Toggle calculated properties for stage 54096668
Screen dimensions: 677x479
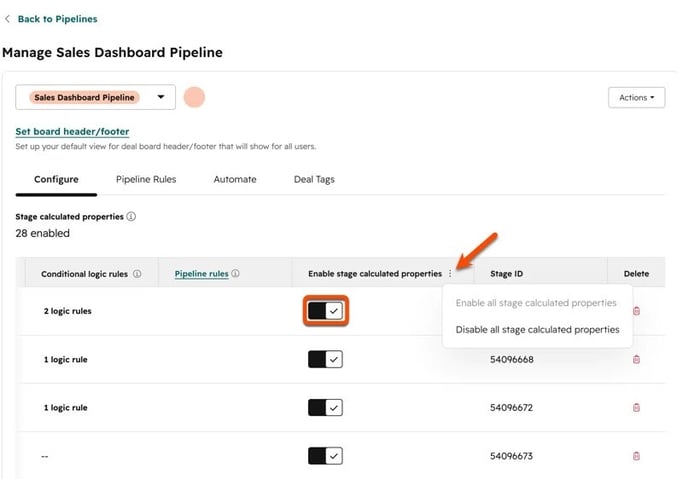pos(325,359)
